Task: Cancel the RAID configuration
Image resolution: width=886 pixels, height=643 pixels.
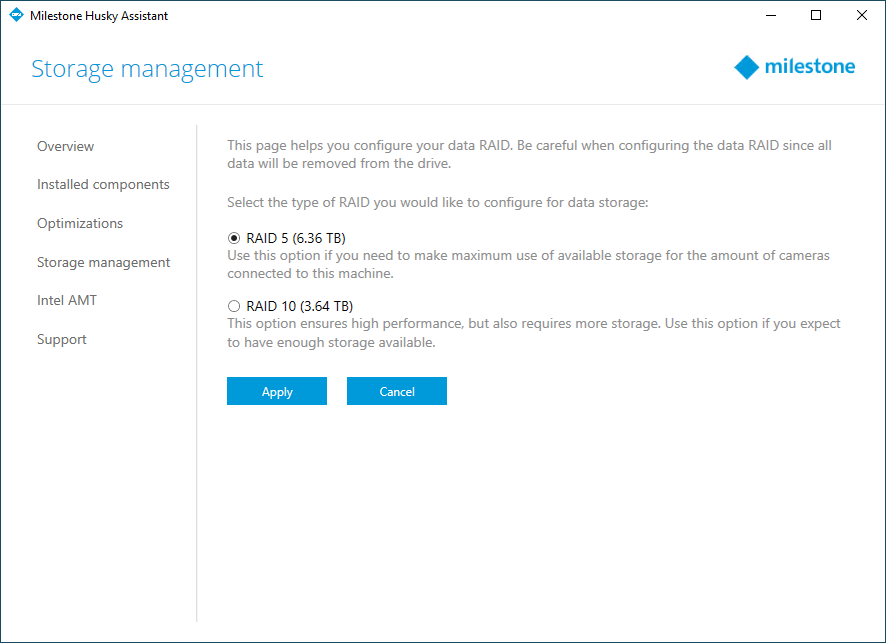Action: coord(397,391)
